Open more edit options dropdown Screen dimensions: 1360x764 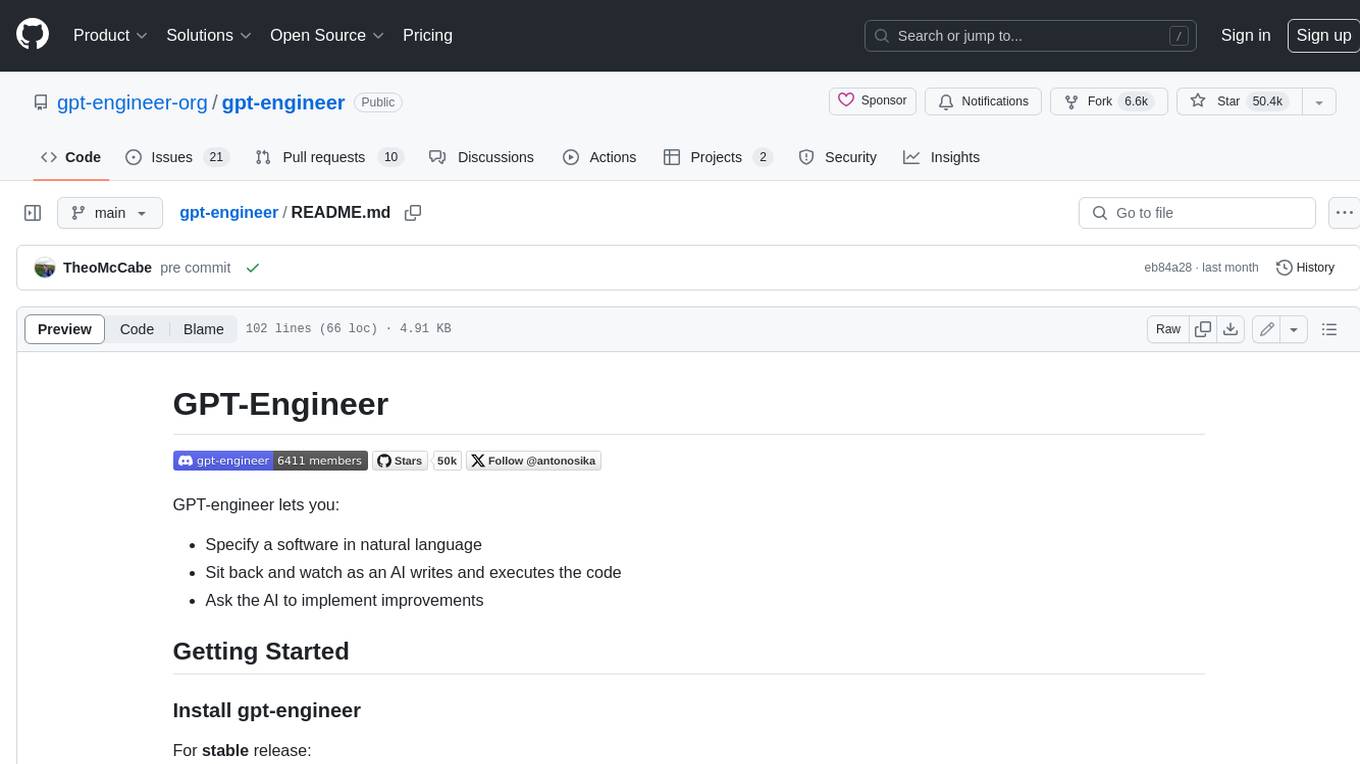pos(1294,329)
